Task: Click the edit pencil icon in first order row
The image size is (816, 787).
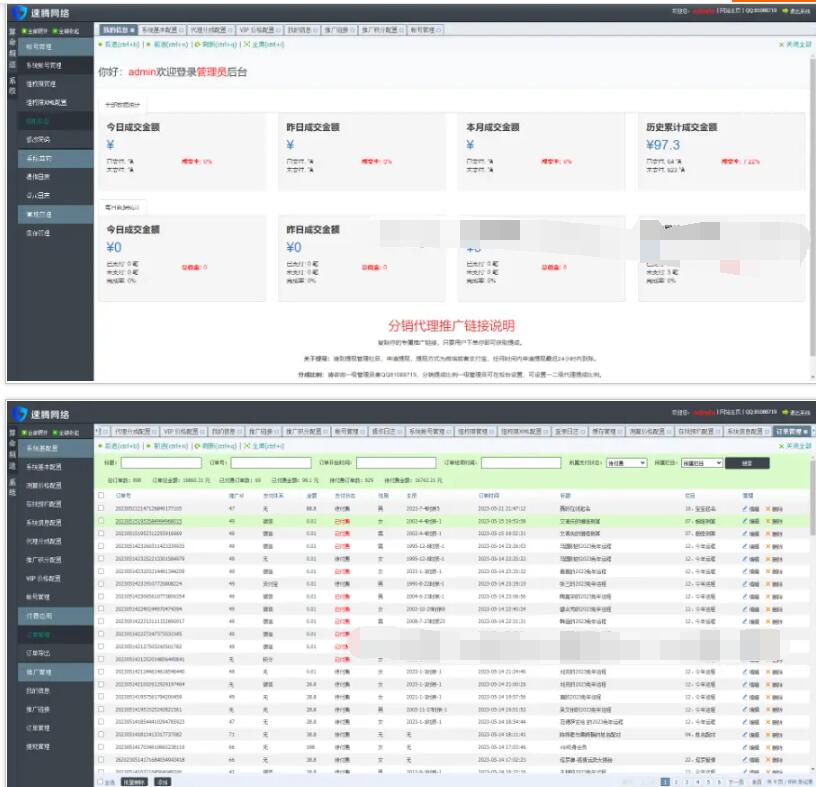Action: (744, 509)
